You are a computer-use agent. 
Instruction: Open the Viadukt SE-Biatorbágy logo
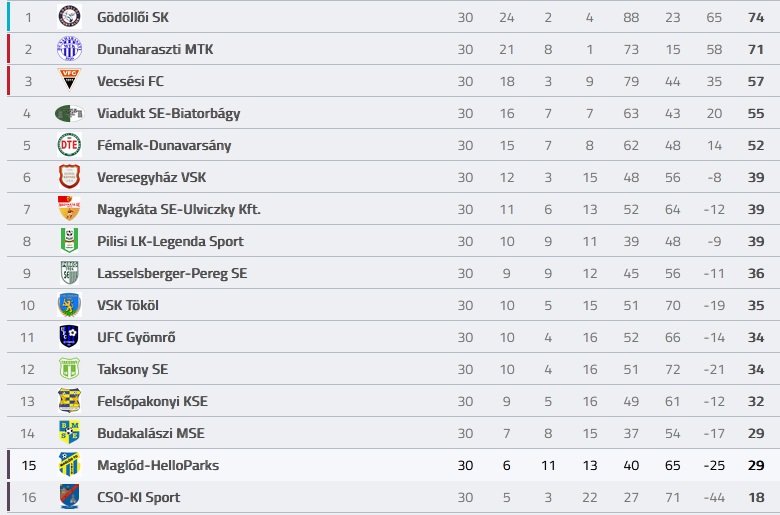click(69, 113)
